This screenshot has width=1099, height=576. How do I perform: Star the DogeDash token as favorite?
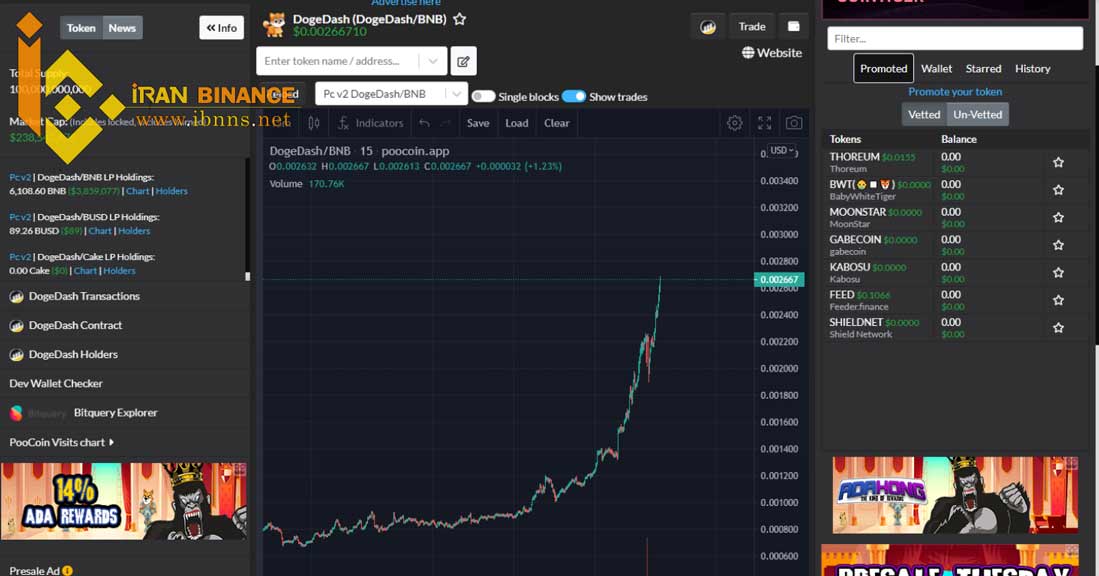point(460,19)
